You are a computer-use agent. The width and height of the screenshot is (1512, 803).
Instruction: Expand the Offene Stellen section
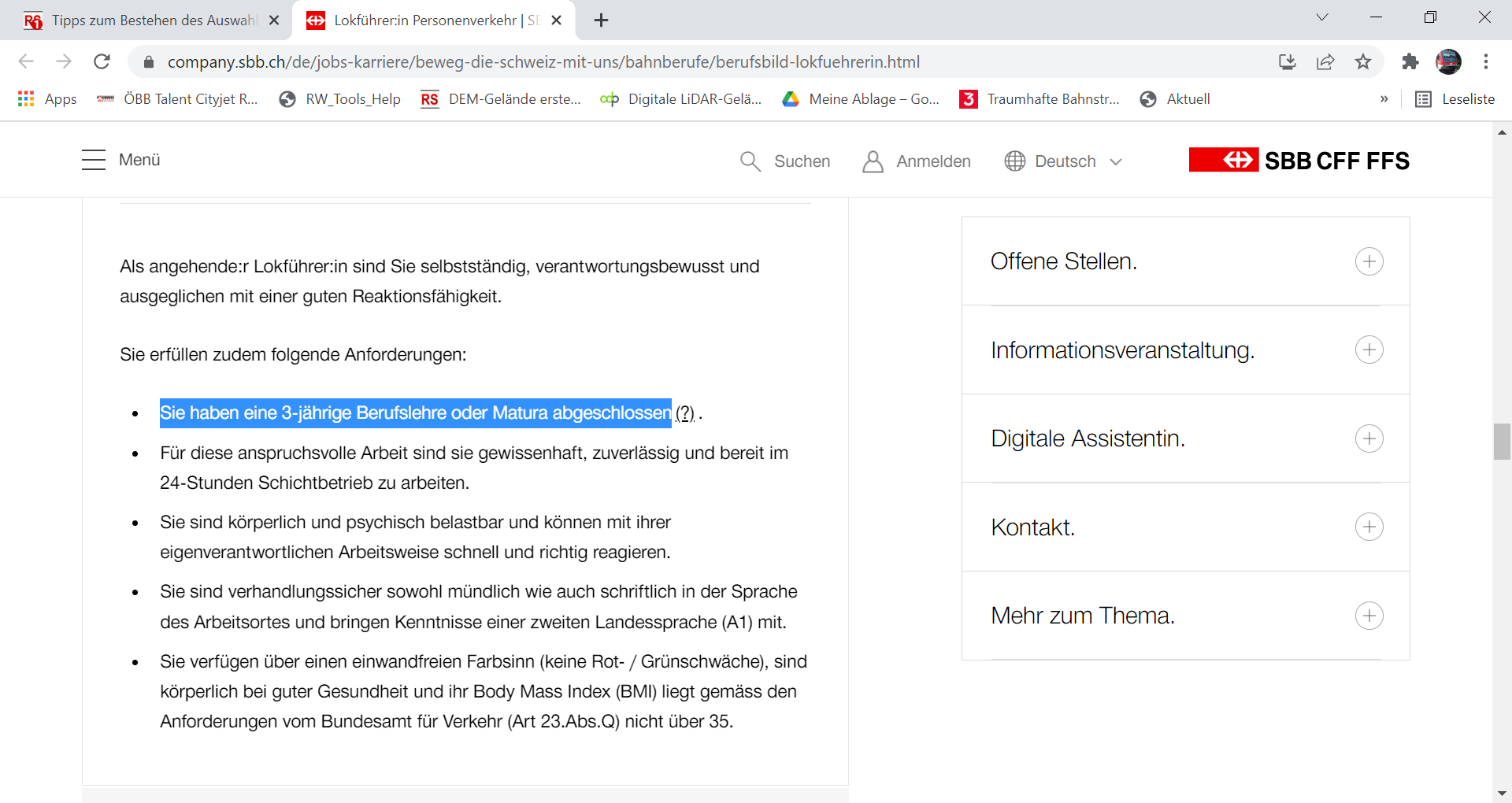pos(1369,261)
